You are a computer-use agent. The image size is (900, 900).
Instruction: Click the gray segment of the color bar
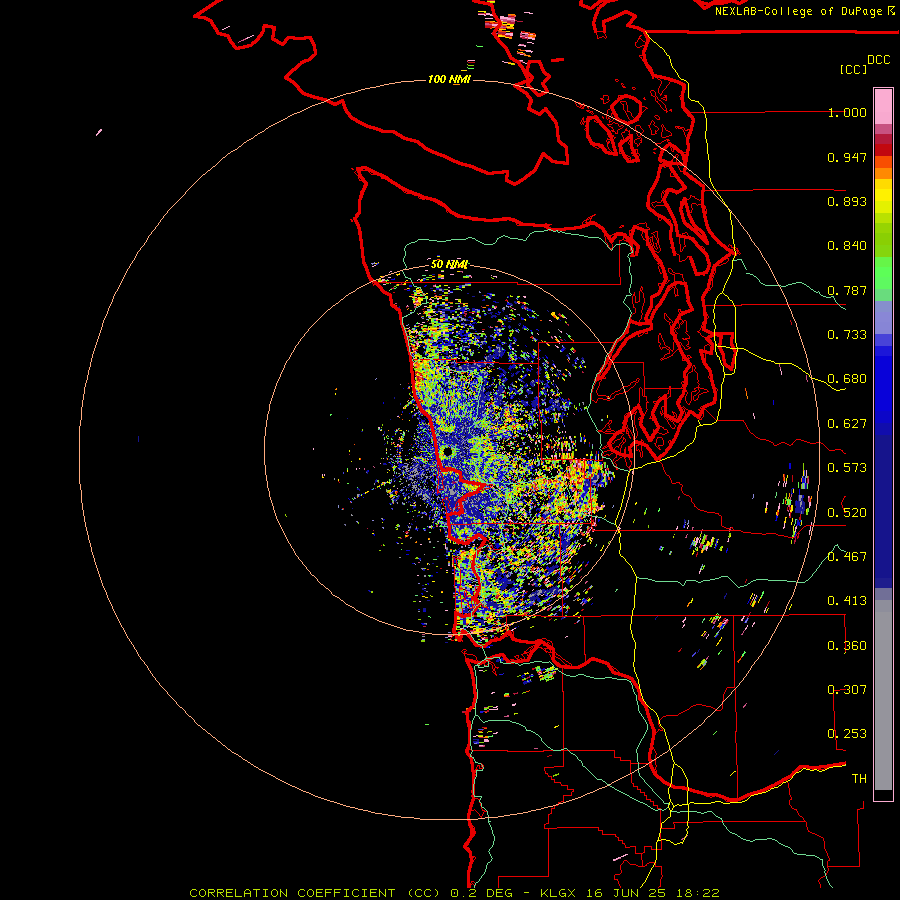(883, 695)
